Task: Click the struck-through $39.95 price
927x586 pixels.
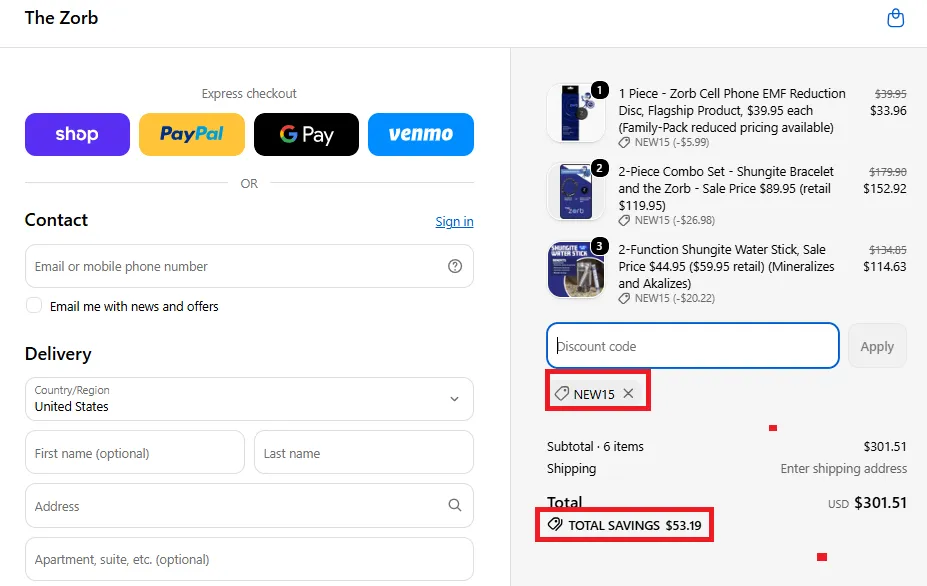Action: 891,93
